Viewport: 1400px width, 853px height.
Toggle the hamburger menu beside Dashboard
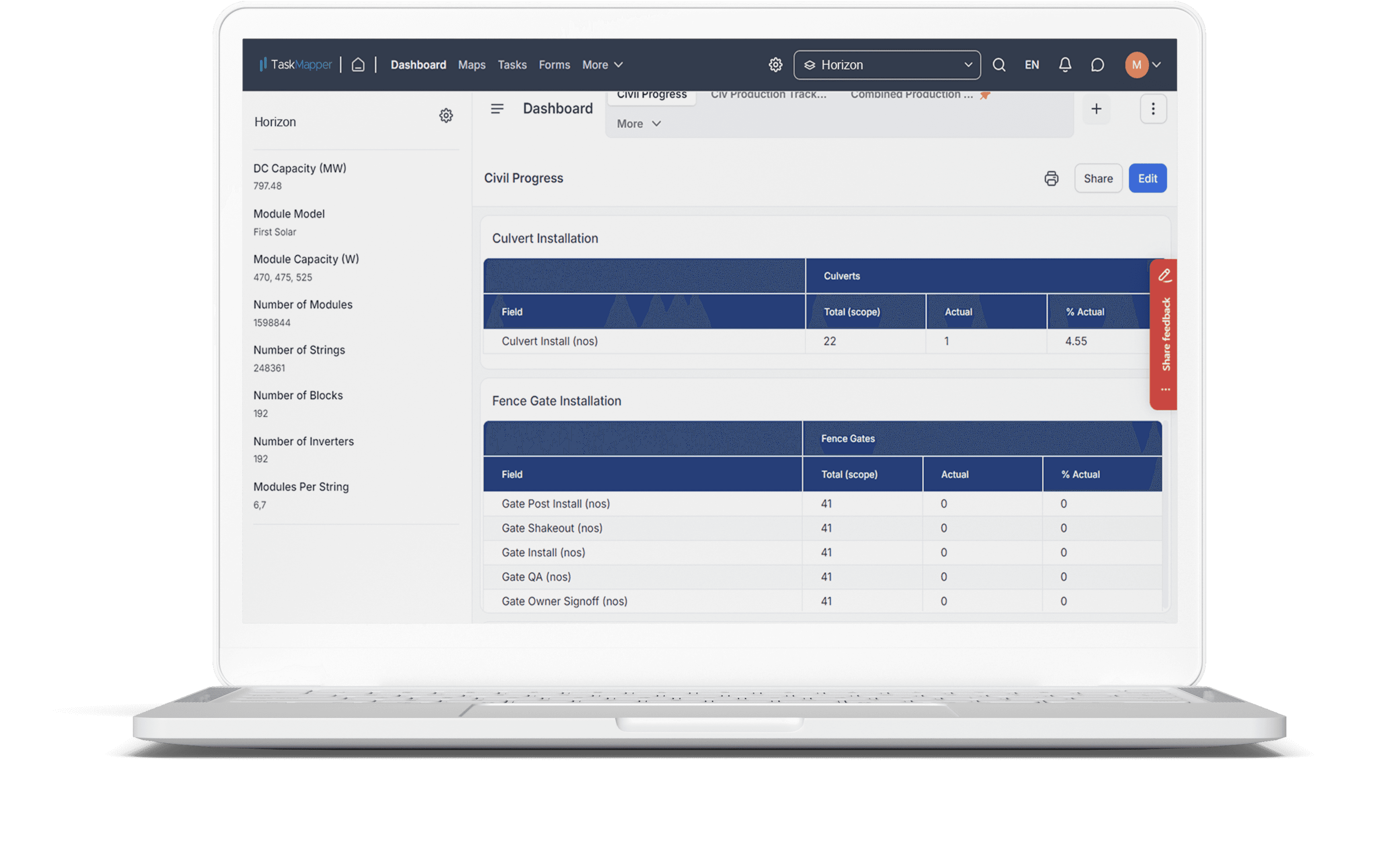(497, 108)
